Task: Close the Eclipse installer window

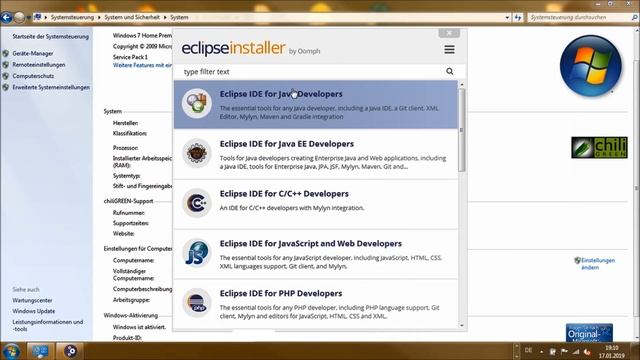Action: point(449,33)
